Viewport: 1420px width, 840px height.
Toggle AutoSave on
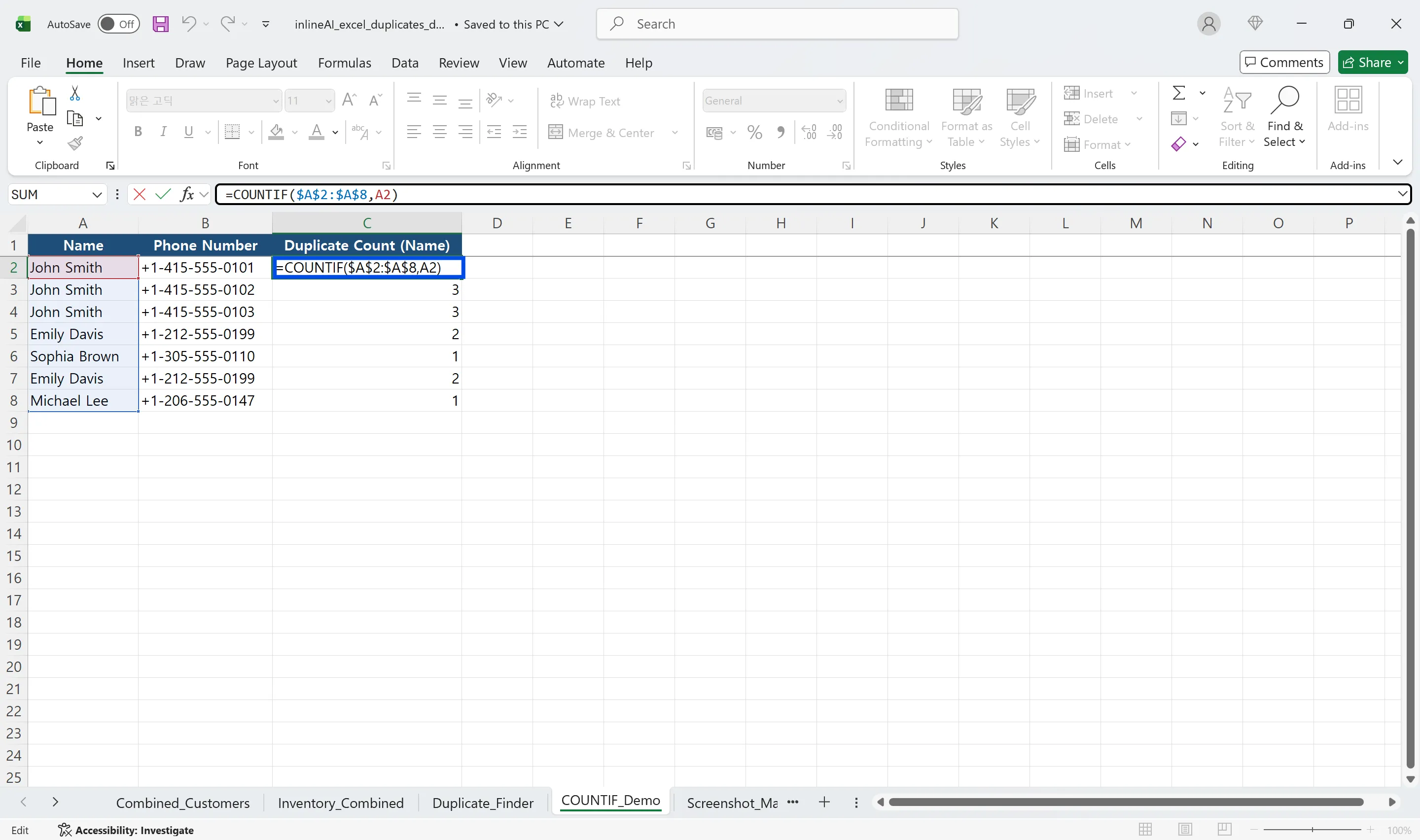(x=118, y=24)
